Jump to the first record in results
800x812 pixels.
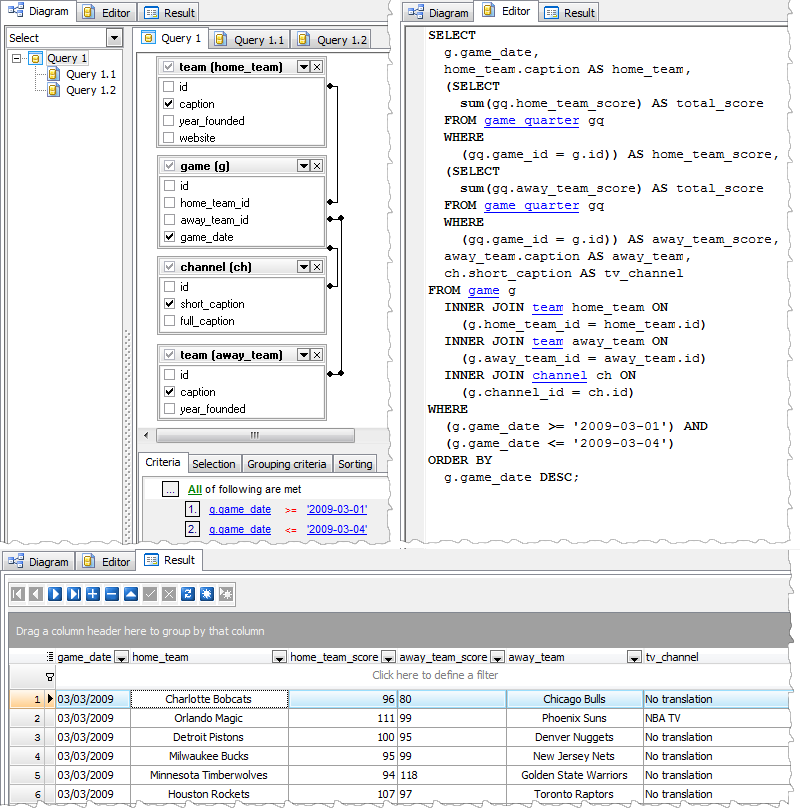[x=17, y=594]
